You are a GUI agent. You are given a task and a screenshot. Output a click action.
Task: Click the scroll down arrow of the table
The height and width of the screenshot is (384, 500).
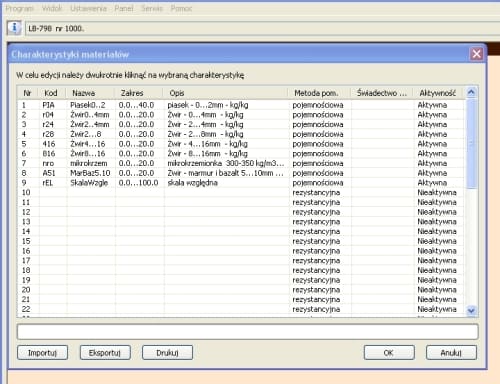471,311
